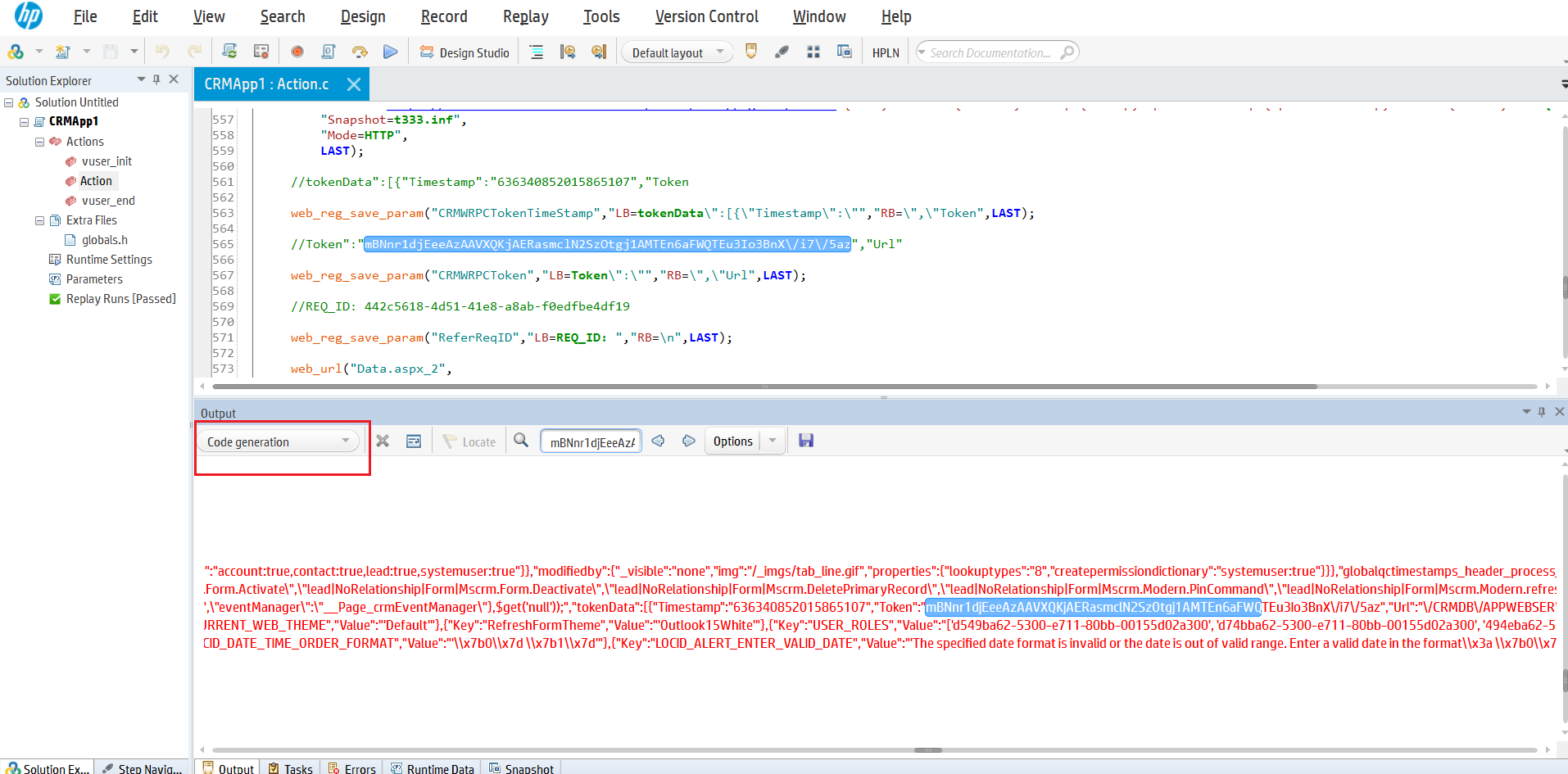This screenshot has height=774, width=1568.
Task: Collapse the Extra Files tree node
Action: [39, 220]
